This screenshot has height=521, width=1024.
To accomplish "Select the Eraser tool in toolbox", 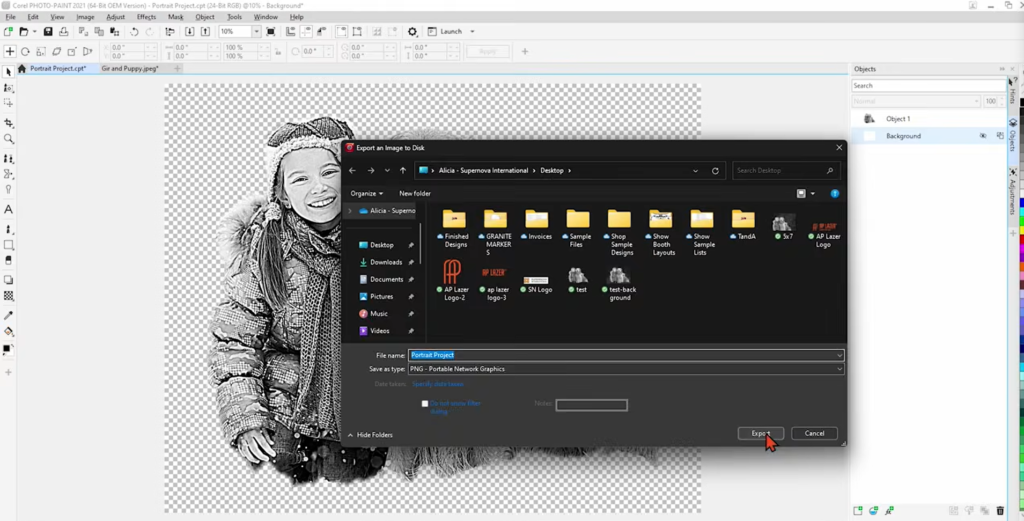I will pyautogui.click(x=8, y=260).
